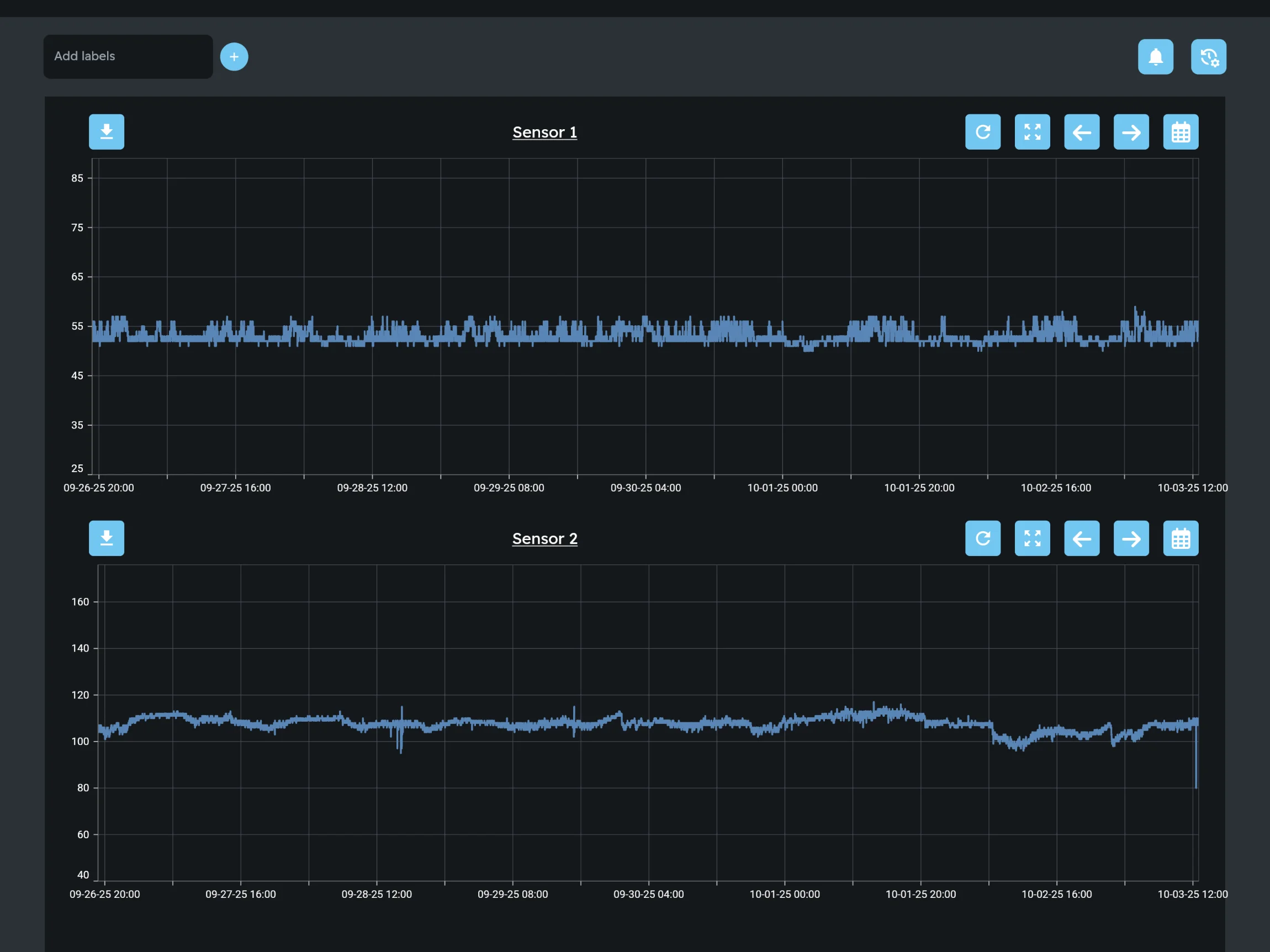1270x952 pixels.
Task: Open the notifications bell
Action: point(1156,56)
